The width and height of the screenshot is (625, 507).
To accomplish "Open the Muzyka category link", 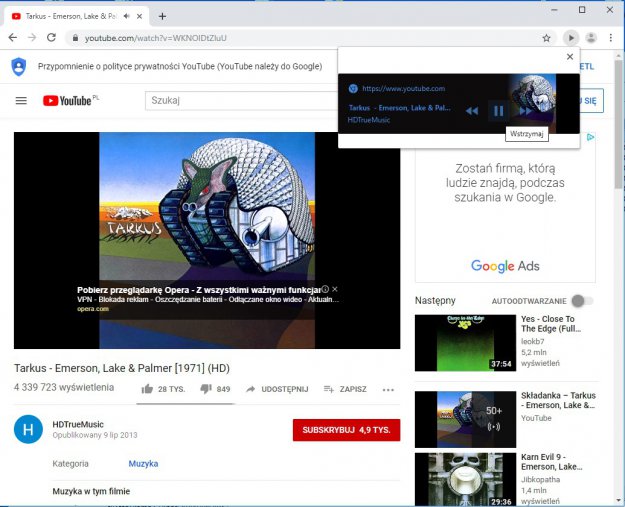I will (143, 464).
